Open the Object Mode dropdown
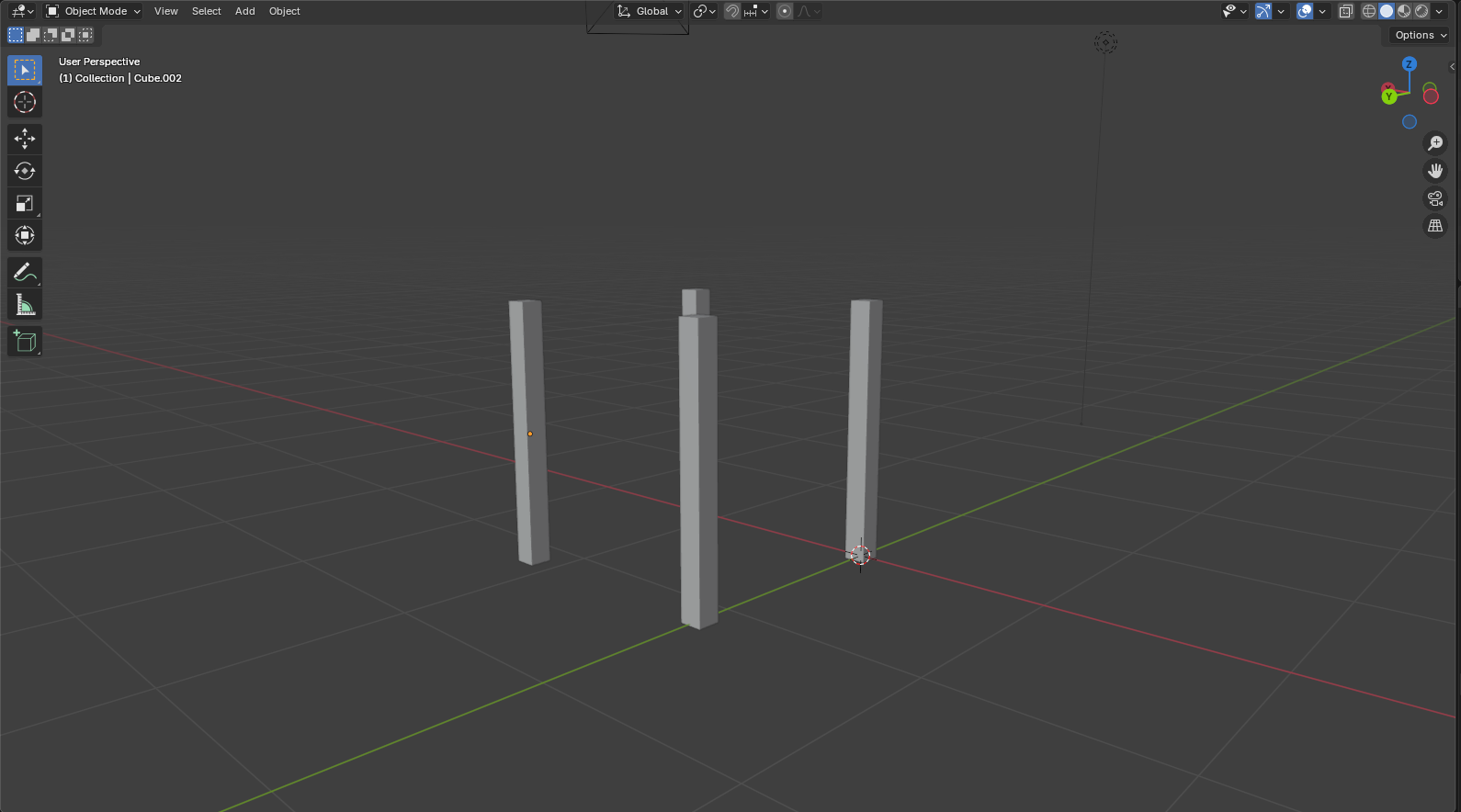1461x812 pixels. (x=93, y=11)
